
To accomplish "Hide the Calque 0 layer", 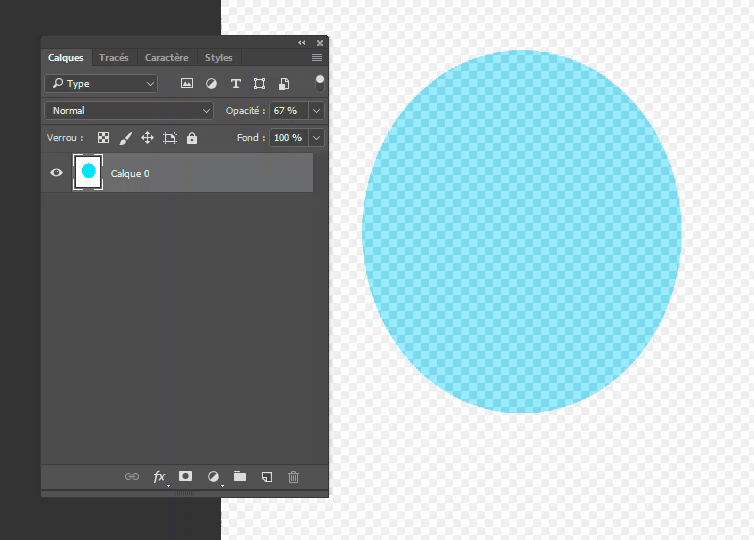I will pos(56,172).
